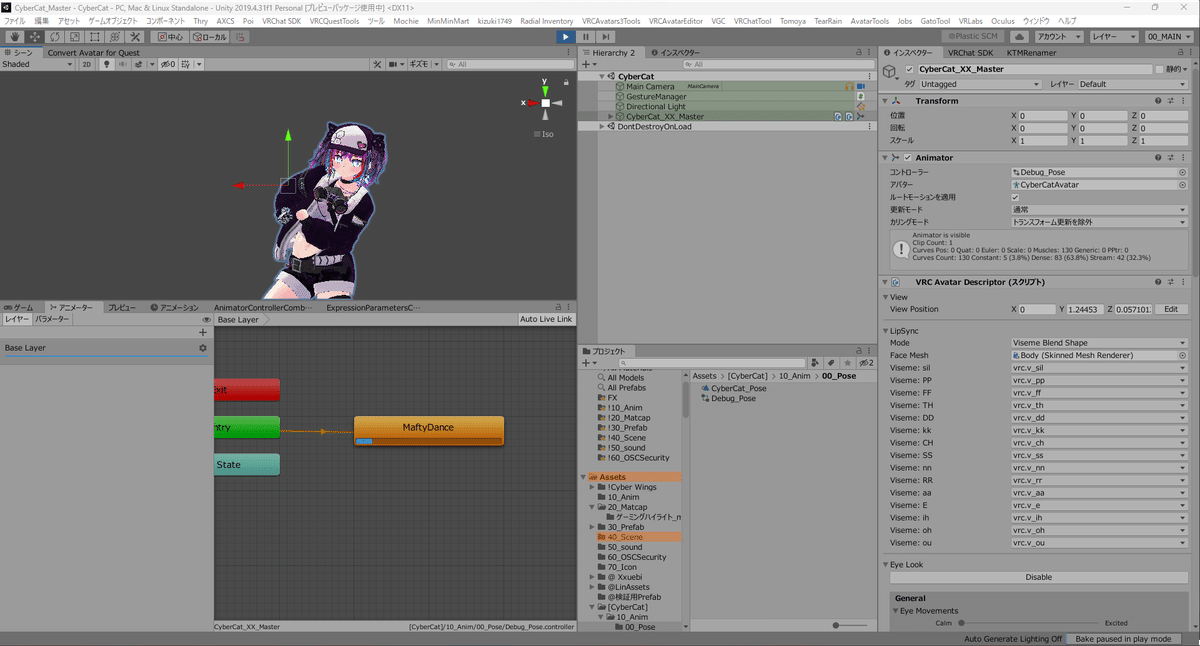Image resolution: width=1200 pixels, height=646 pixels.
Task: Toggle Animator component enabled checkbox
Action: coord(909,158)
